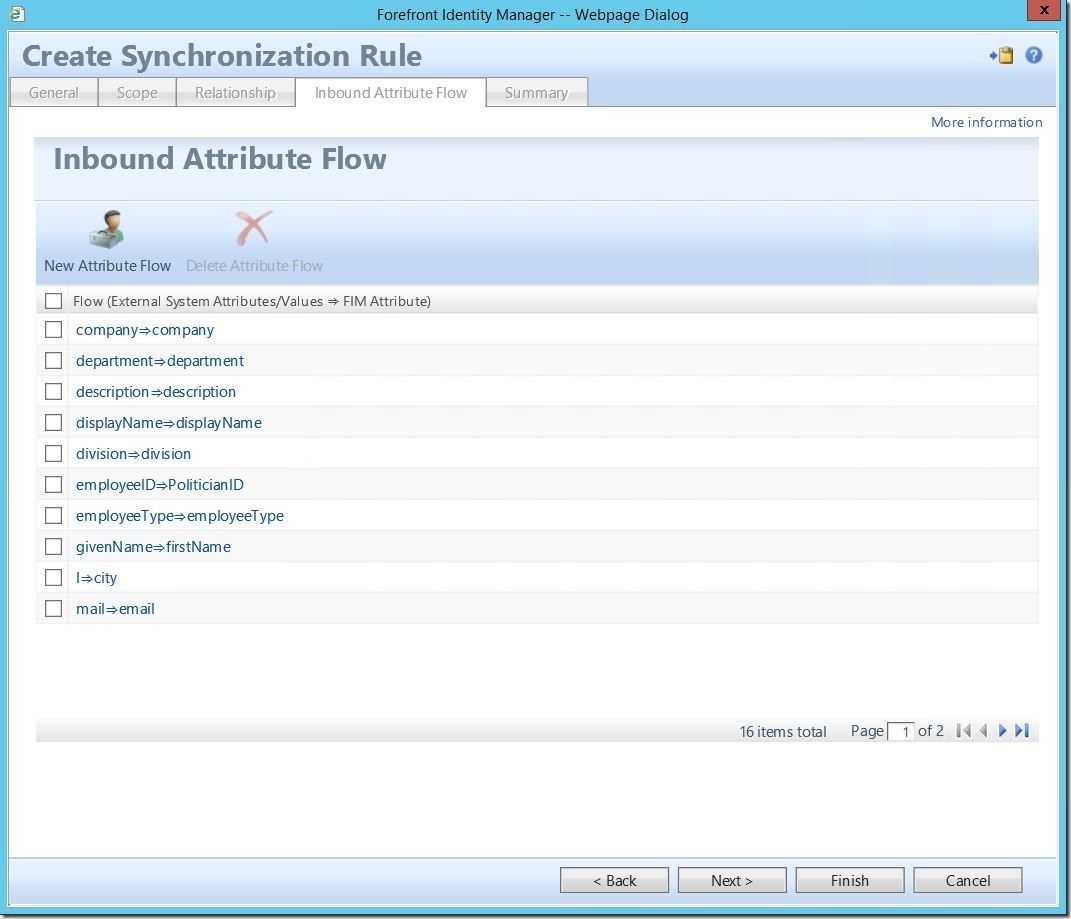Viewport: 1071px width, 919px height.
Task: Click the Delete Attribute Flow red X icon
Action: [x=253, y=228]
